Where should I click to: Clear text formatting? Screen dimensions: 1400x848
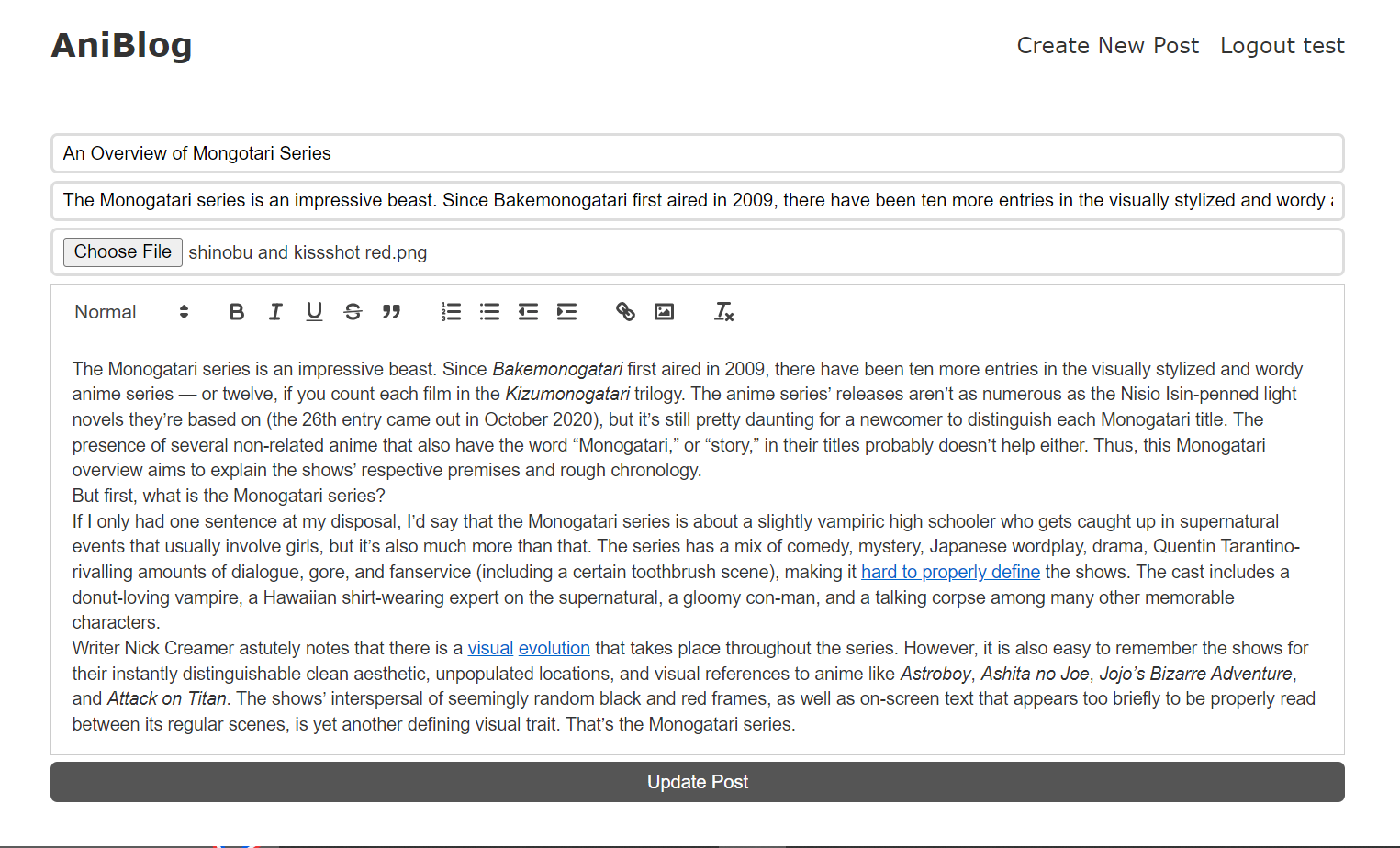724,312
